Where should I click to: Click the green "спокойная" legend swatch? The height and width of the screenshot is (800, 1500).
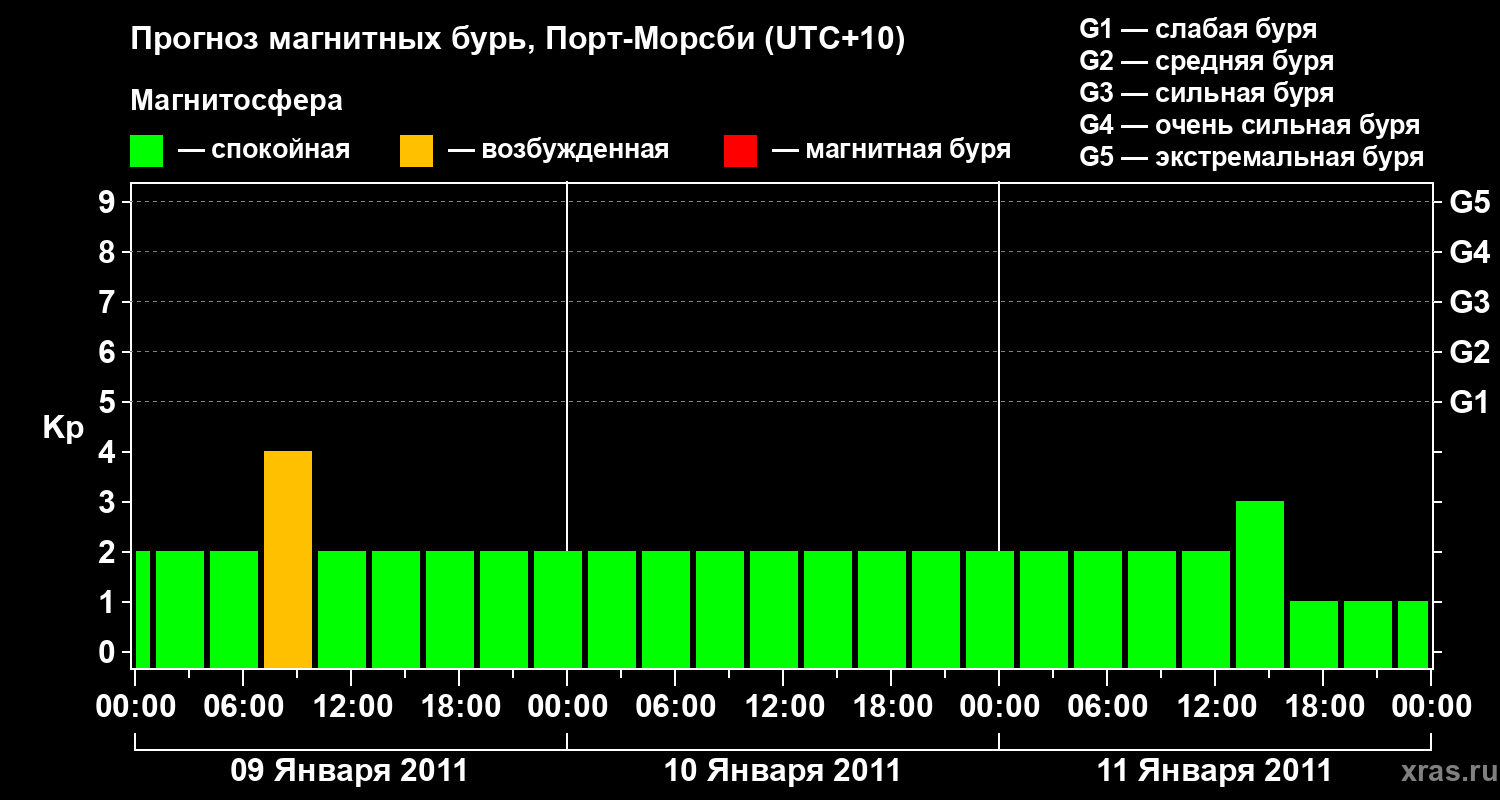coord(146,149)
